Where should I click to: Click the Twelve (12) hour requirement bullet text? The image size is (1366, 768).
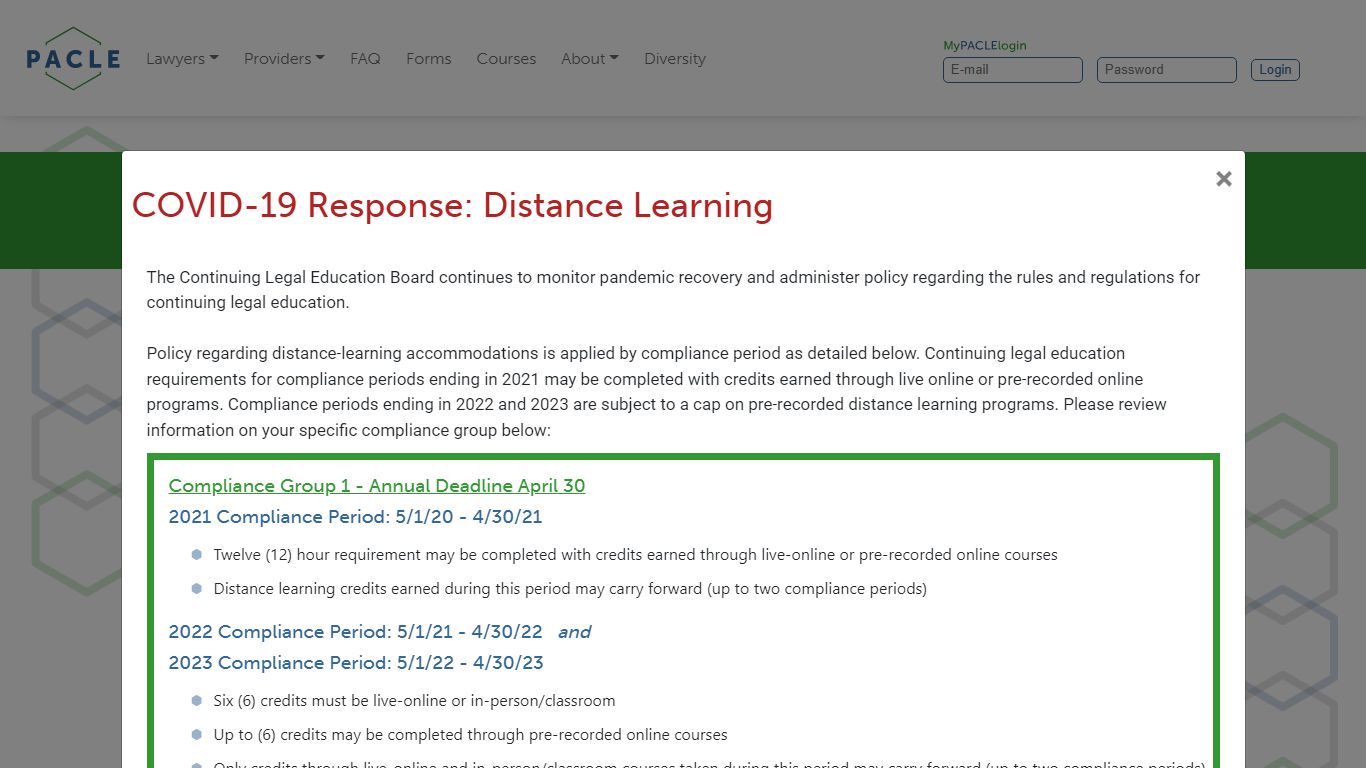[x=635, y=555]
